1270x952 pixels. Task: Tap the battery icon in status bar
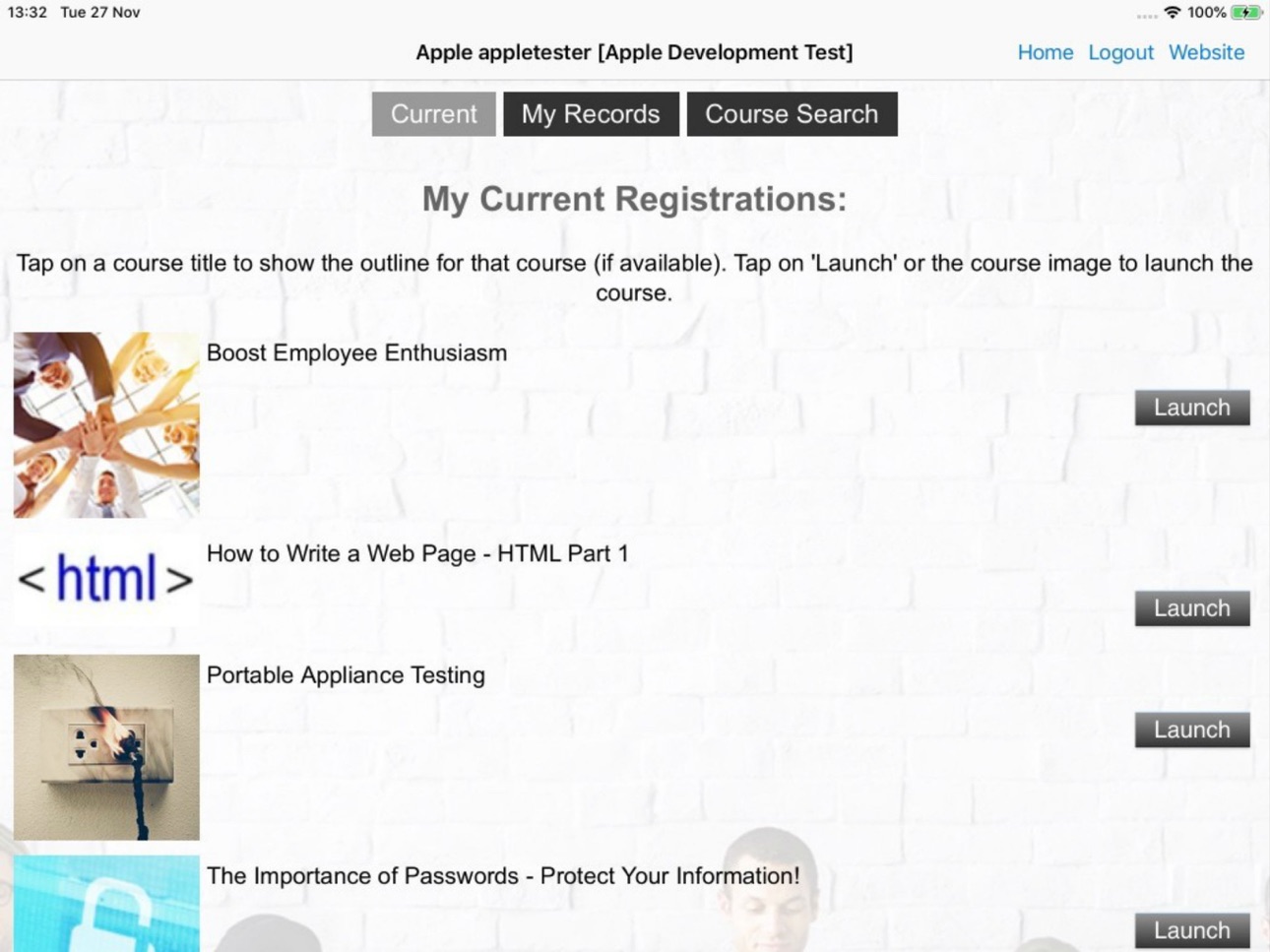click(x=1246, y=13)
